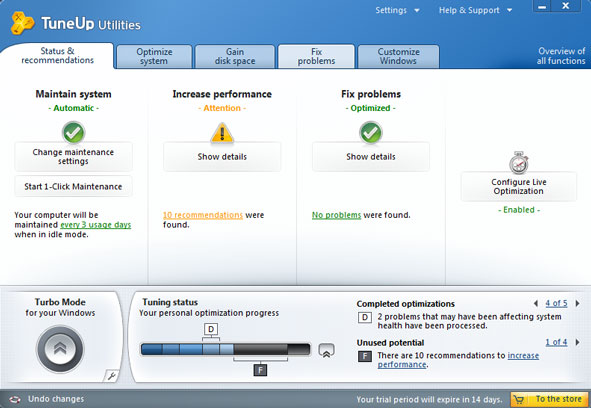Switch to Status & recommendations tab
The width and height of the screenshot is (591, 408).
pyautogui.click(x=57, y=56)
